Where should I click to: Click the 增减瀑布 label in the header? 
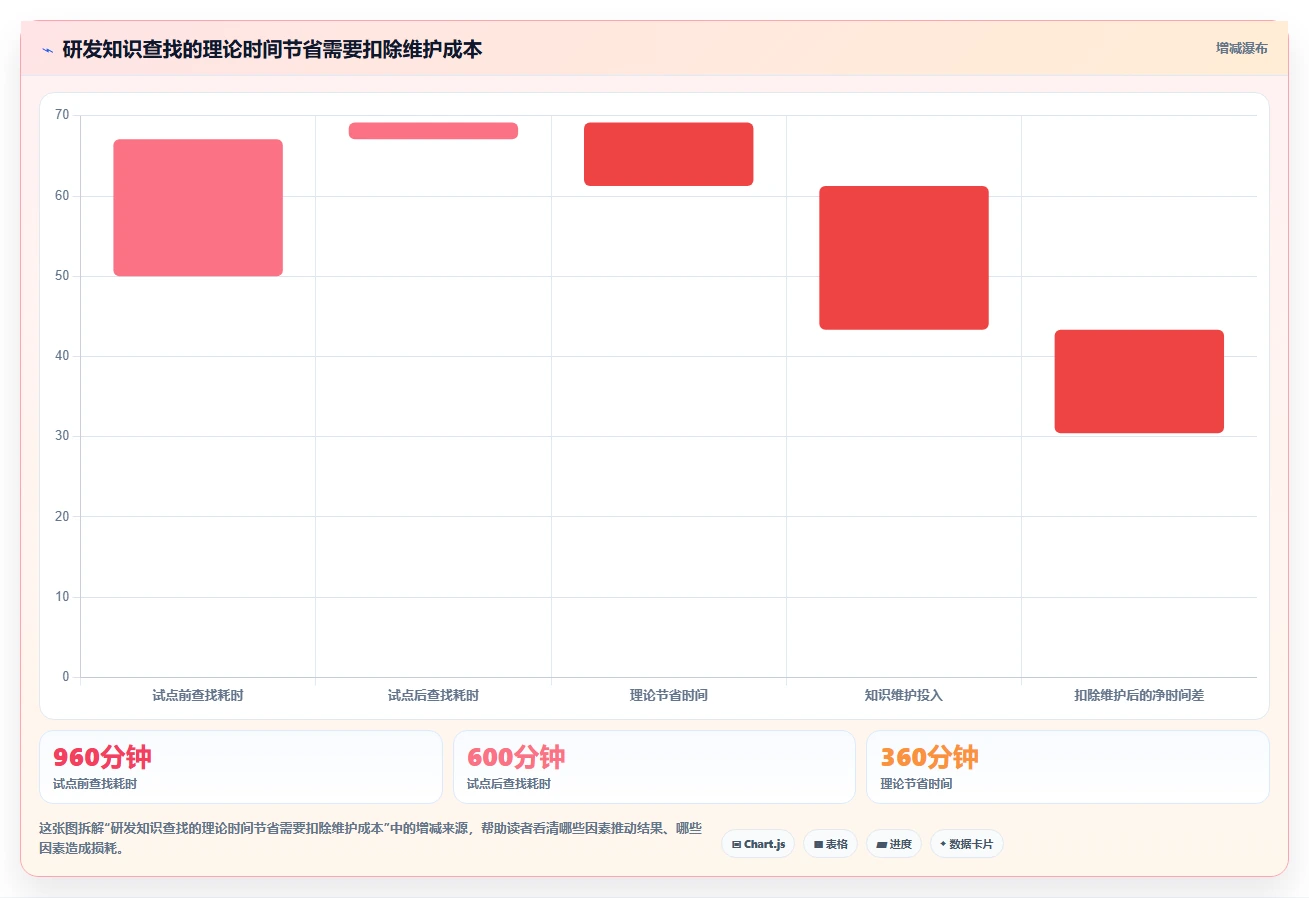1241,48
